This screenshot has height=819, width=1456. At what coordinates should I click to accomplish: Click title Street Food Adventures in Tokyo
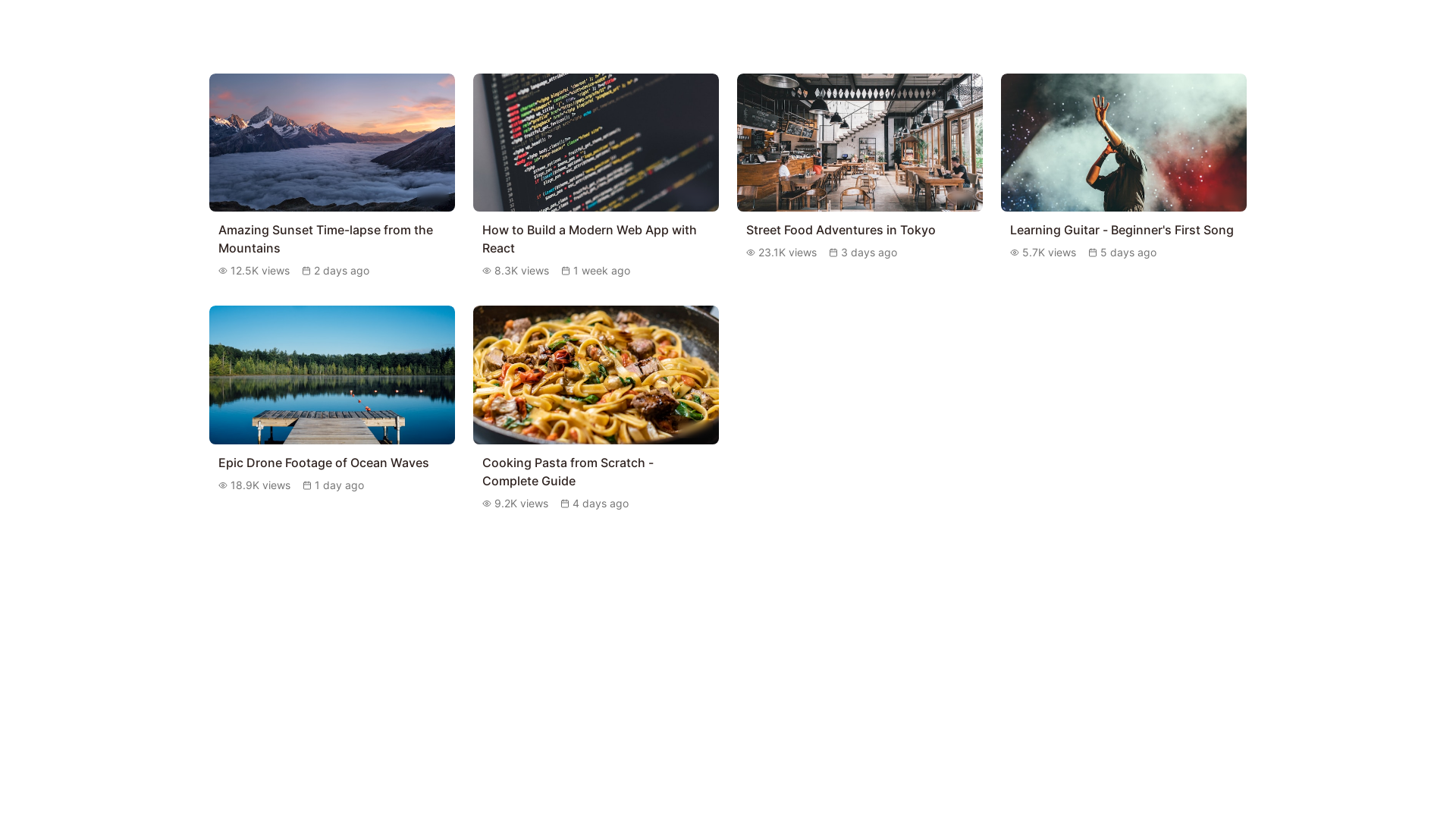pos(841,230)
